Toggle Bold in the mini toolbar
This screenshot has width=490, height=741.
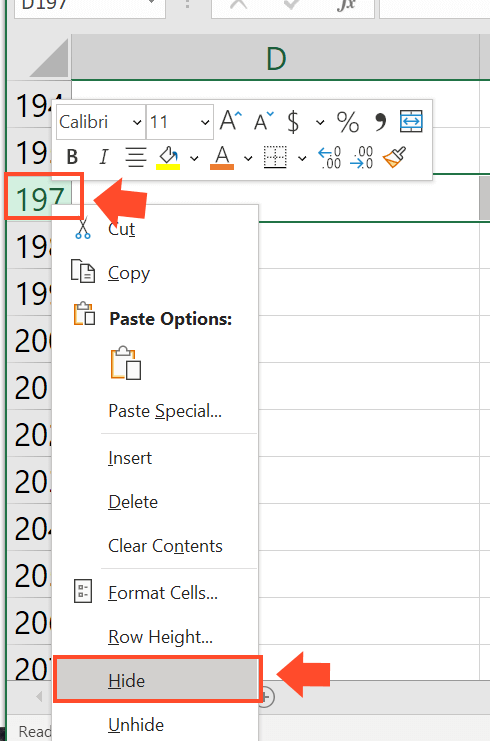coord(72,156)
